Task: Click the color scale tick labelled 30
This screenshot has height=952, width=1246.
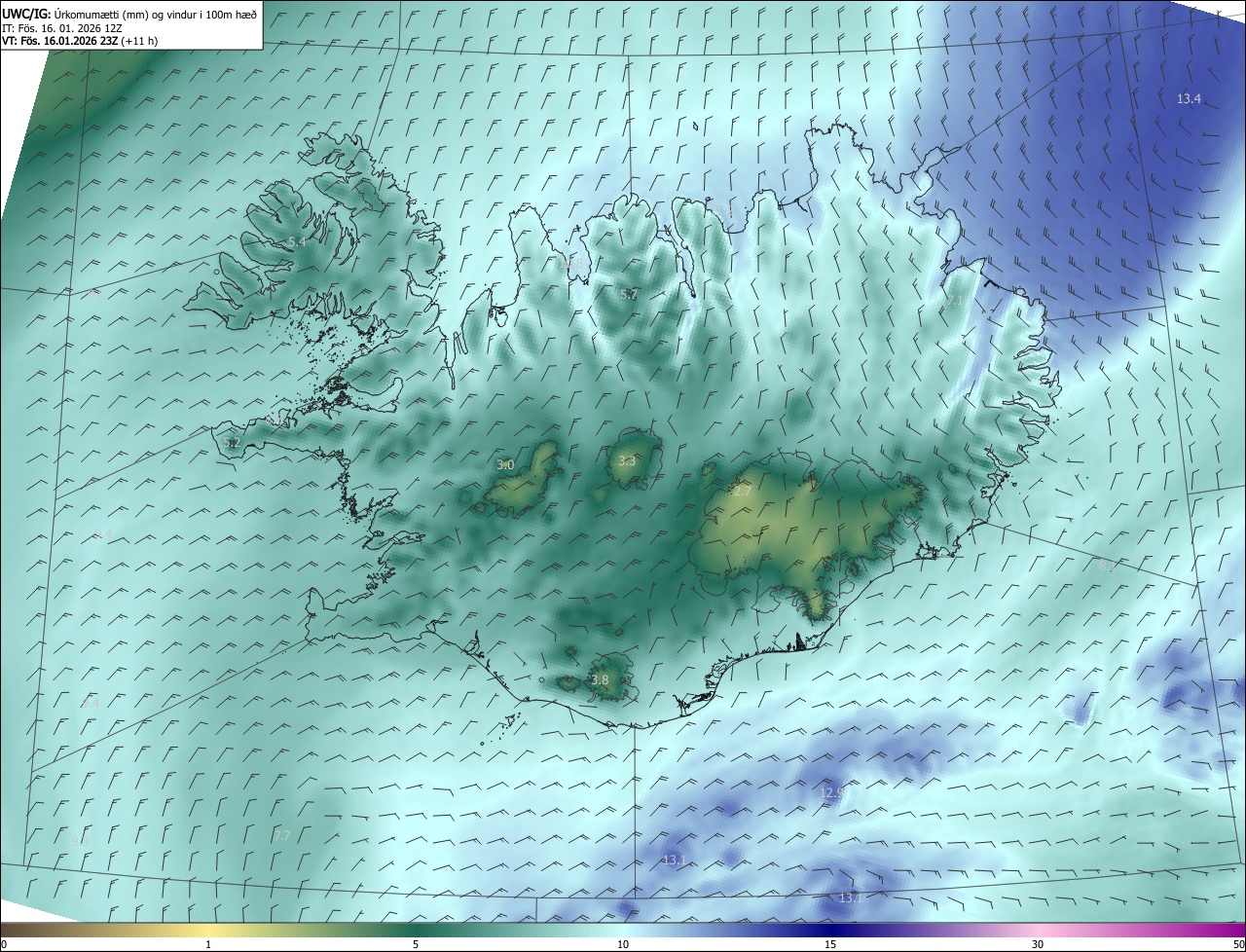Action: pos(1038,944)
